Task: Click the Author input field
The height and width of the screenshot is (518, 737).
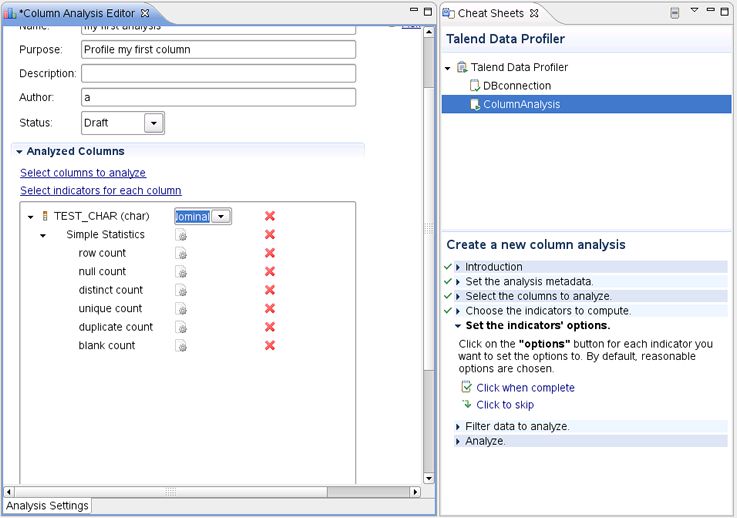Action: (218, 97)
